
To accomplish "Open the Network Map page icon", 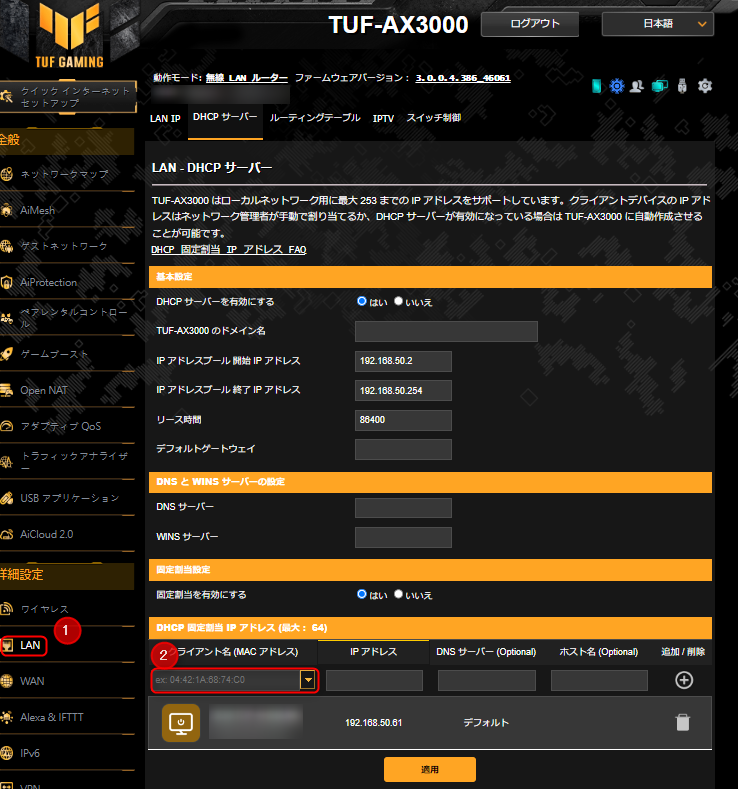I will 7,175.
